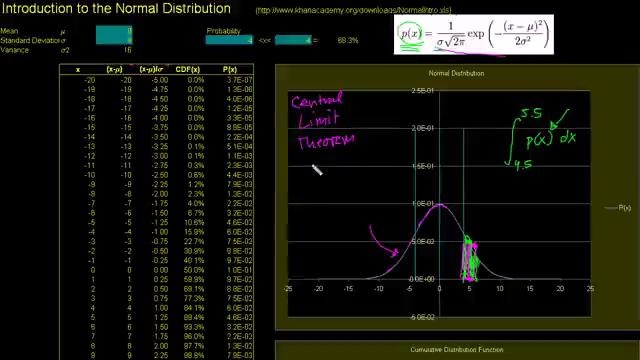Select the CDF cell showing 0.6%

coord(196,175)
